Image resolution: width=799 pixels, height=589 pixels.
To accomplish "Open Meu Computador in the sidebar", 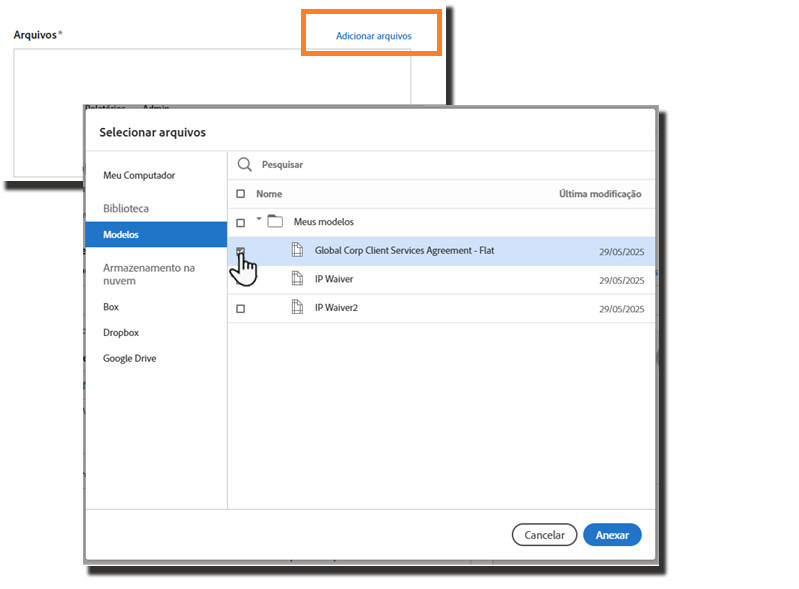I will point(139,176).
